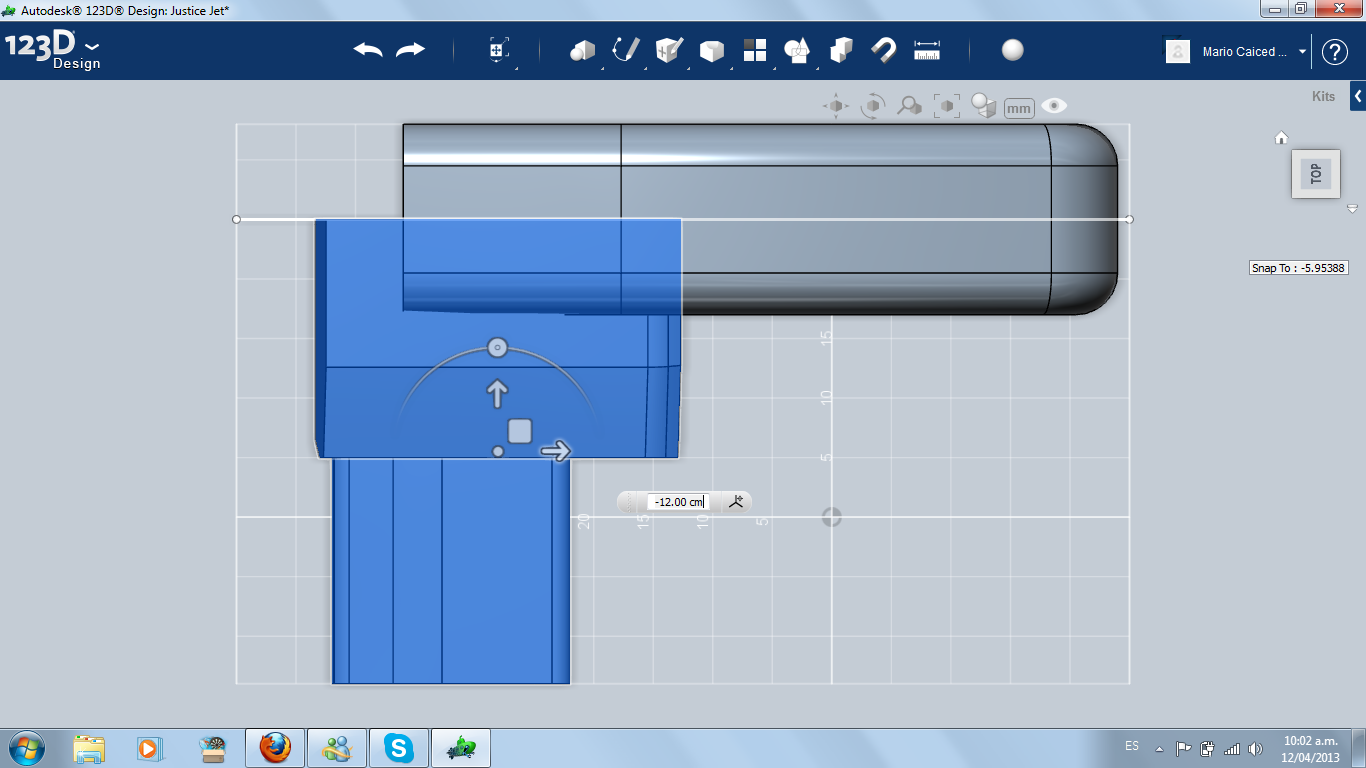Image resolution: width=1366 pixels, height=768 pixels.
Task: Open Windows Live Messenger from the taskbar
Action: 337,748
